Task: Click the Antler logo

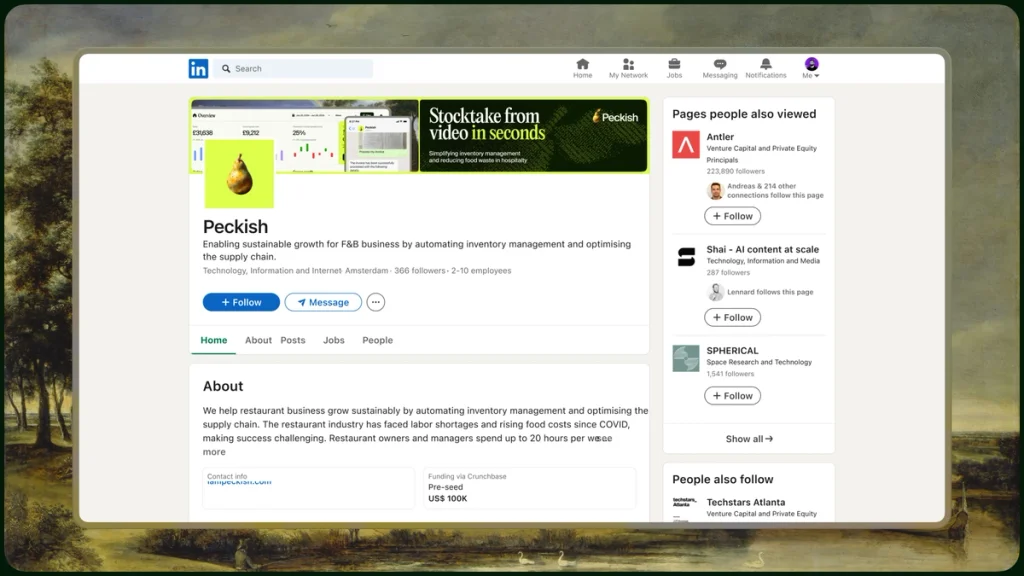Action: 686,145
